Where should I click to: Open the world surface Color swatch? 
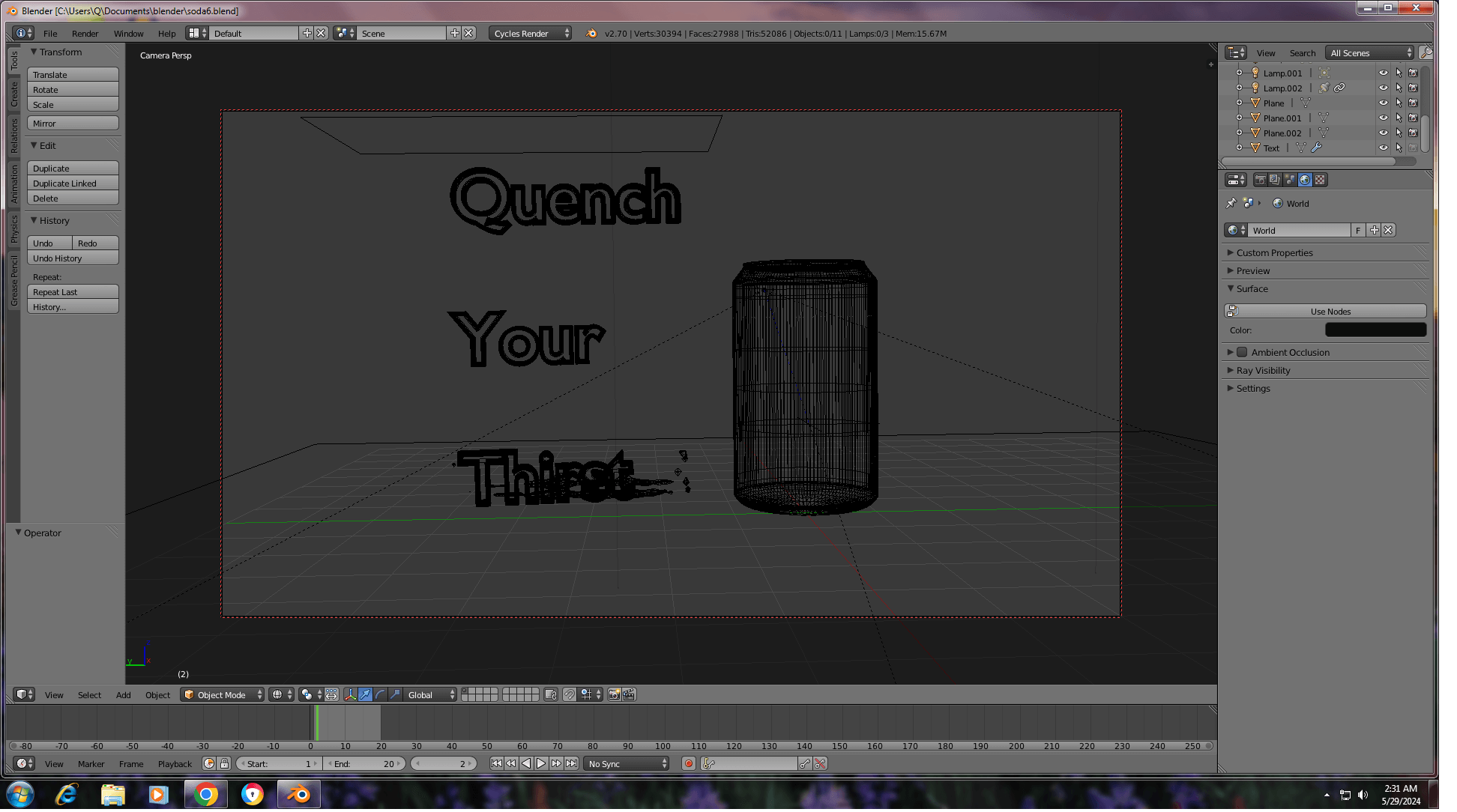(x=1375, y=330)
